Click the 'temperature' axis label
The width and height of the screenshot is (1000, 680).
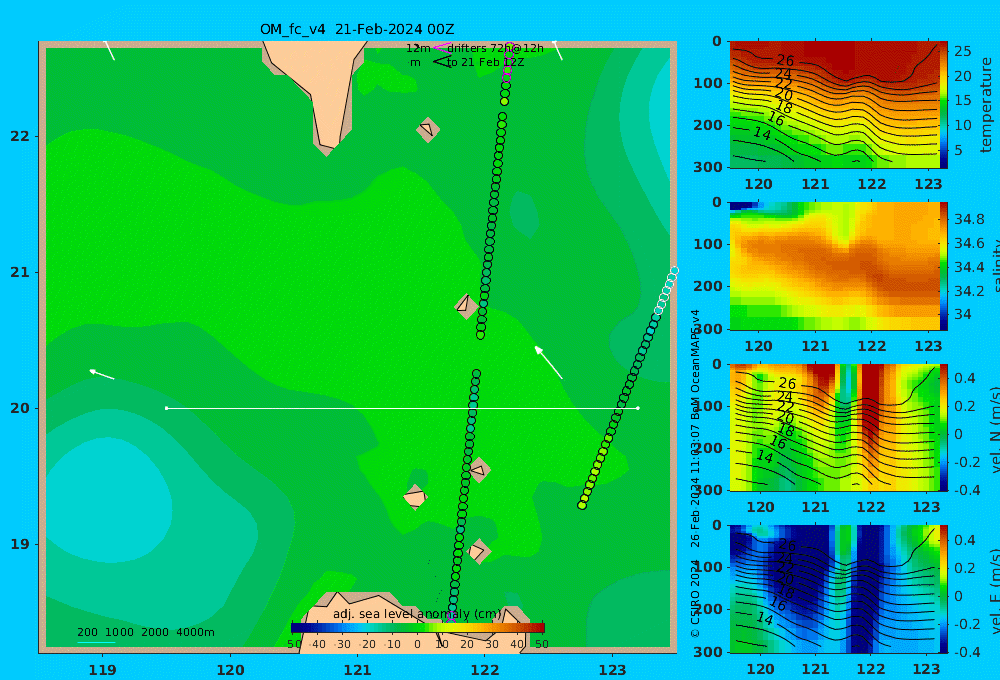click(x=987, y=105)
